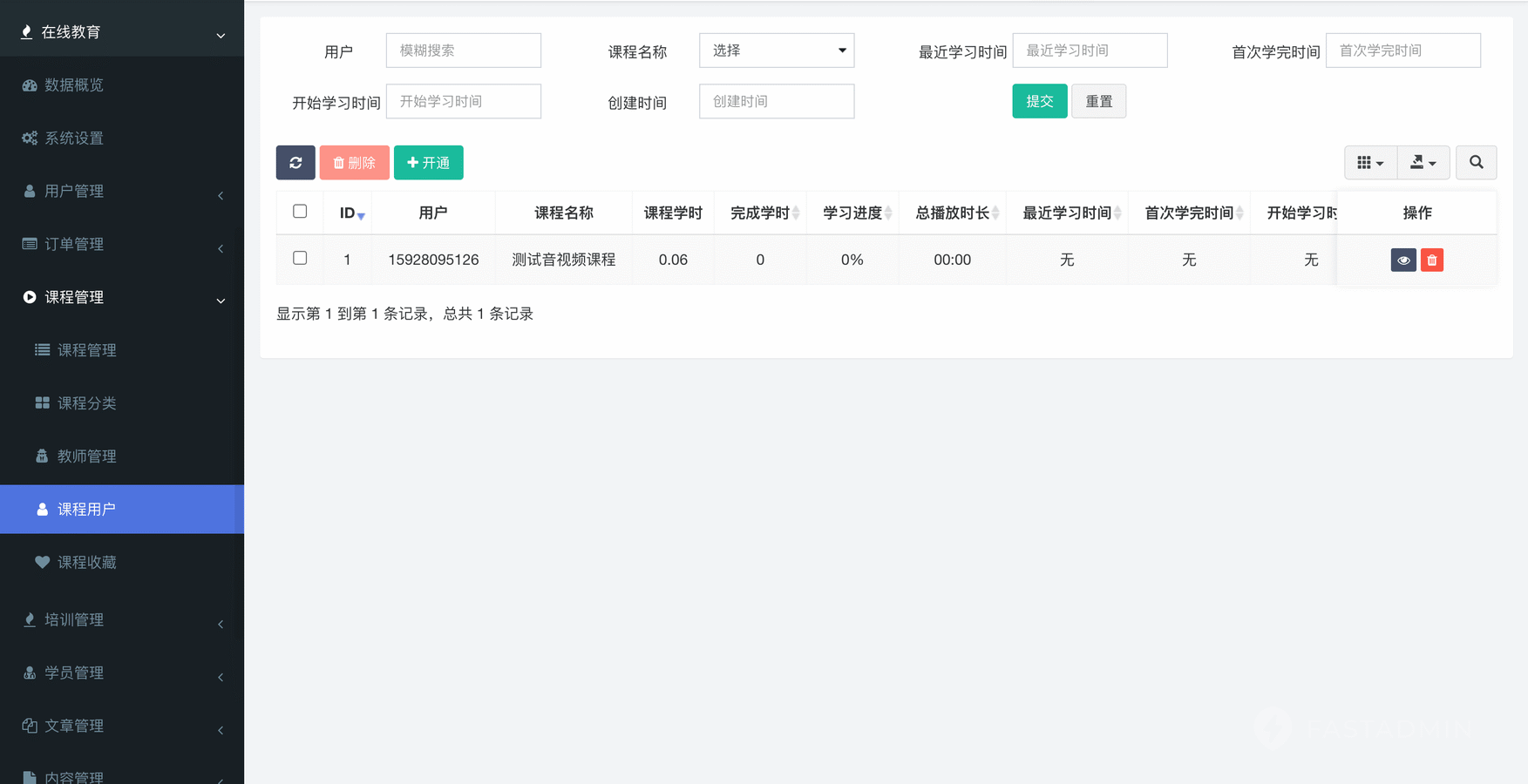Click the red trash icon in row 1

click(1431, 260)
